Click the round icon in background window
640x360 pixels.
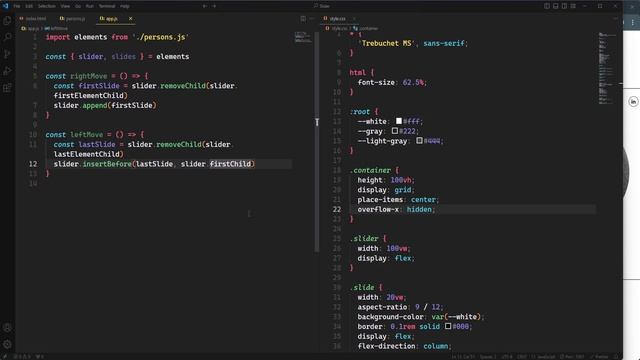(633, 101)
